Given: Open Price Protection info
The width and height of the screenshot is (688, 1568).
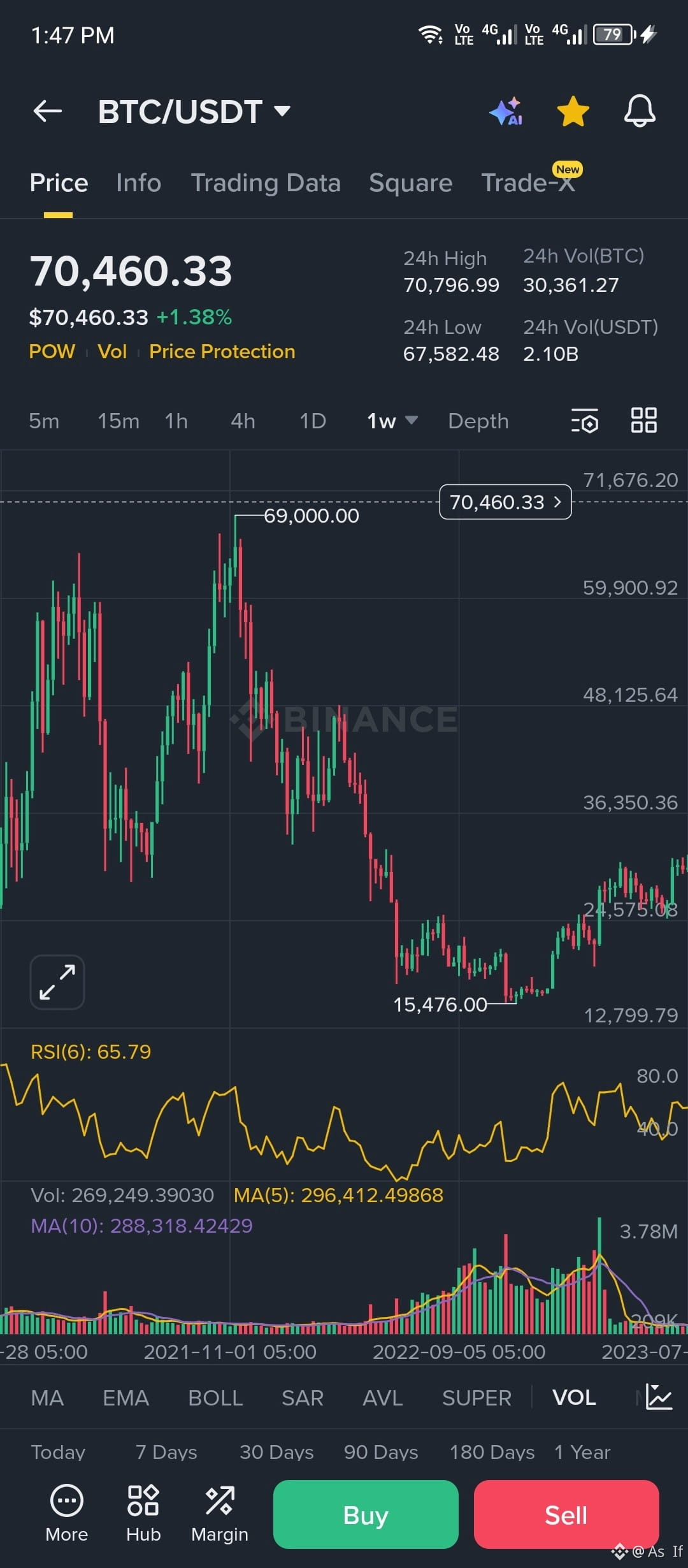Looking at the screenshot, I should [222, 351].
